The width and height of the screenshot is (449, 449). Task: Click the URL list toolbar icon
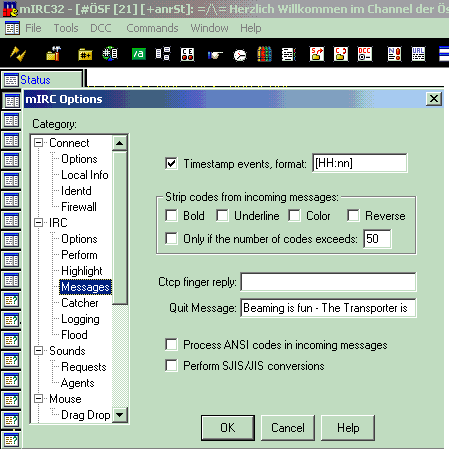pos(418,54)
